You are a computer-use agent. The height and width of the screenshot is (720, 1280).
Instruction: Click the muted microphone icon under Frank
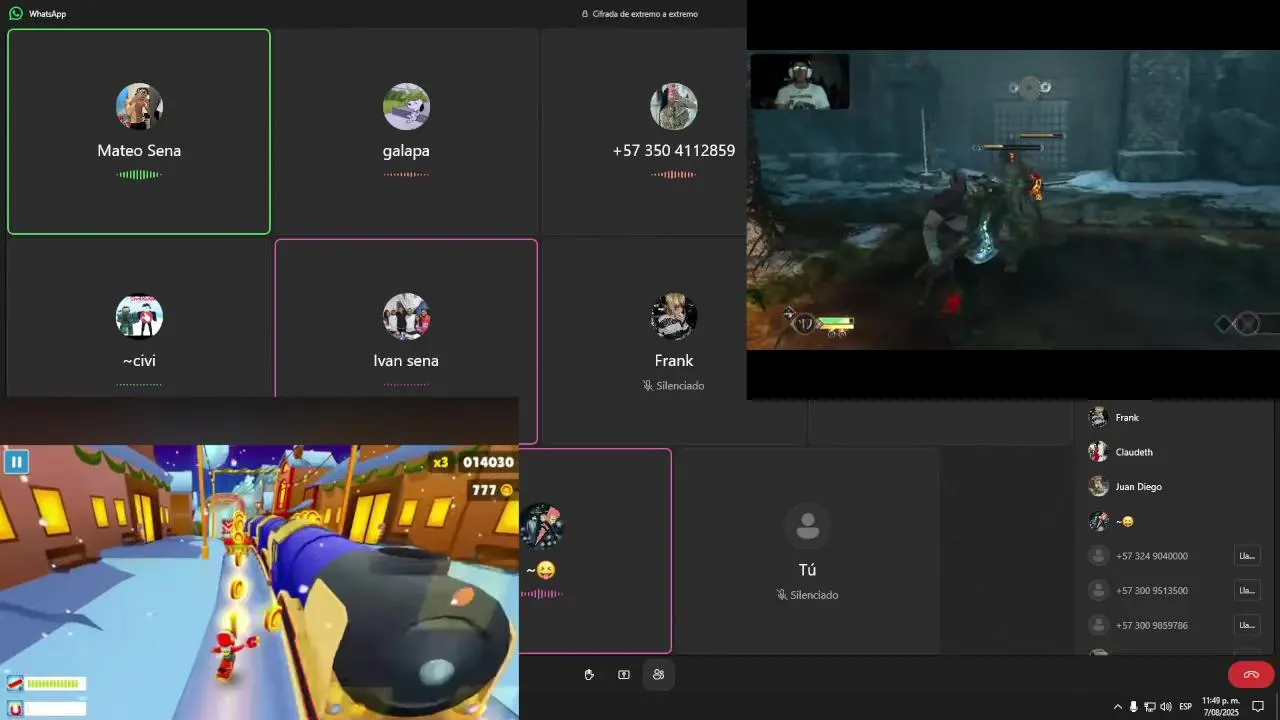[648, 385]
